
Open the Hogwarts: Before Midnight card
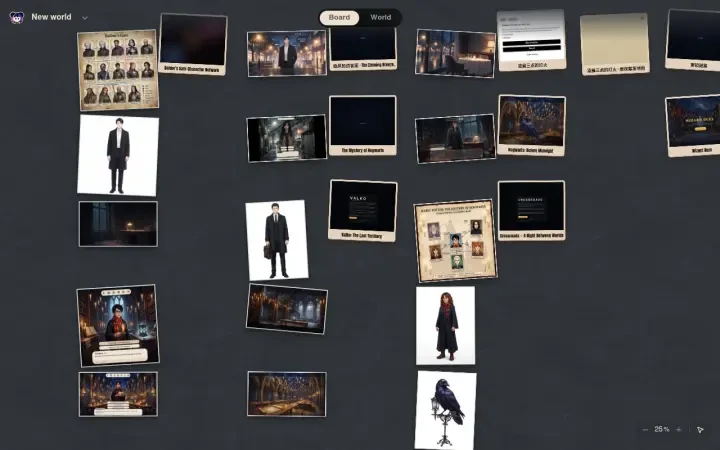[x=531, y=125]
